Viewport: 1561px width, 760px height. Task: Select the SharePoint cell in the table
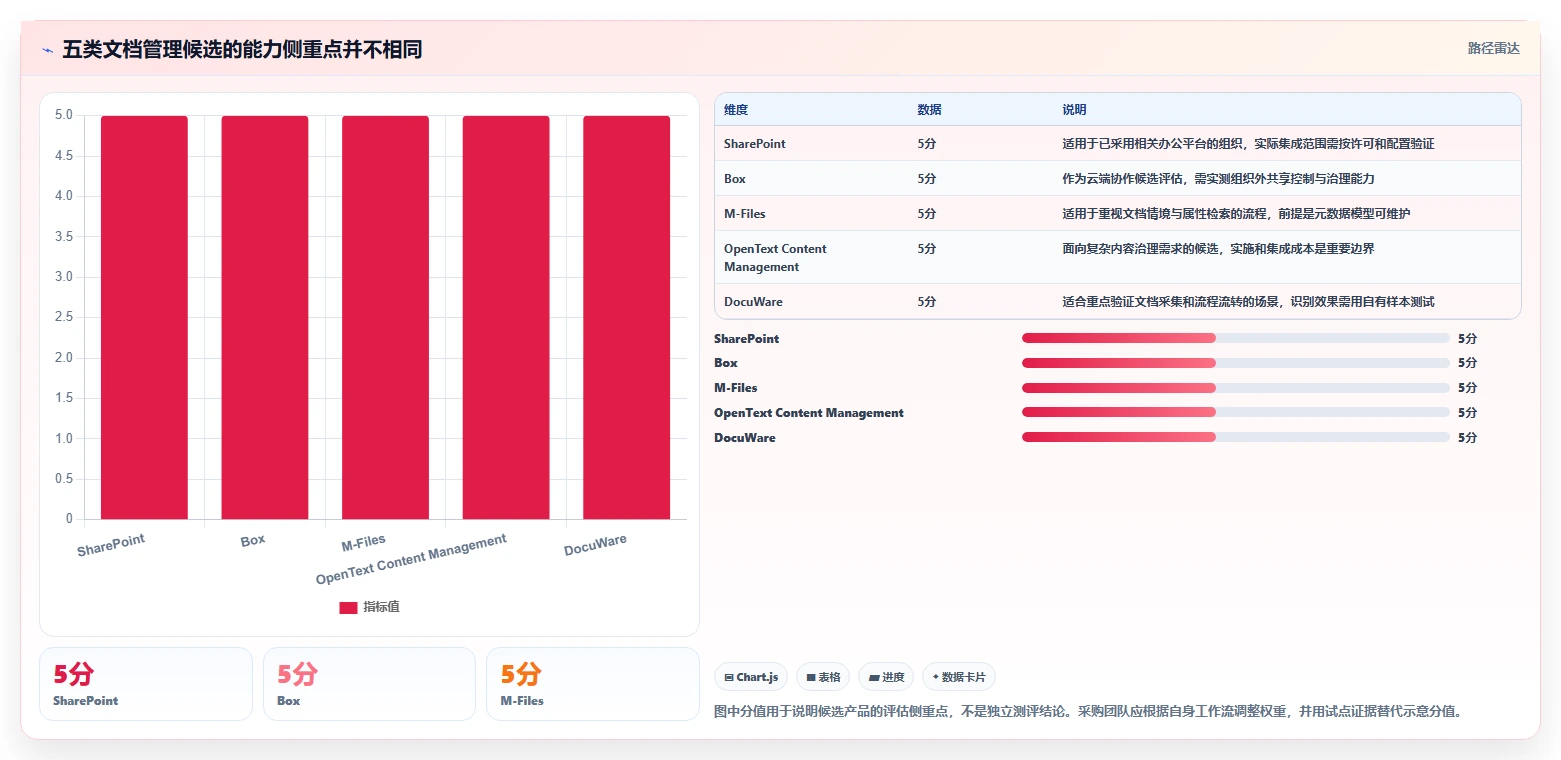755,144
